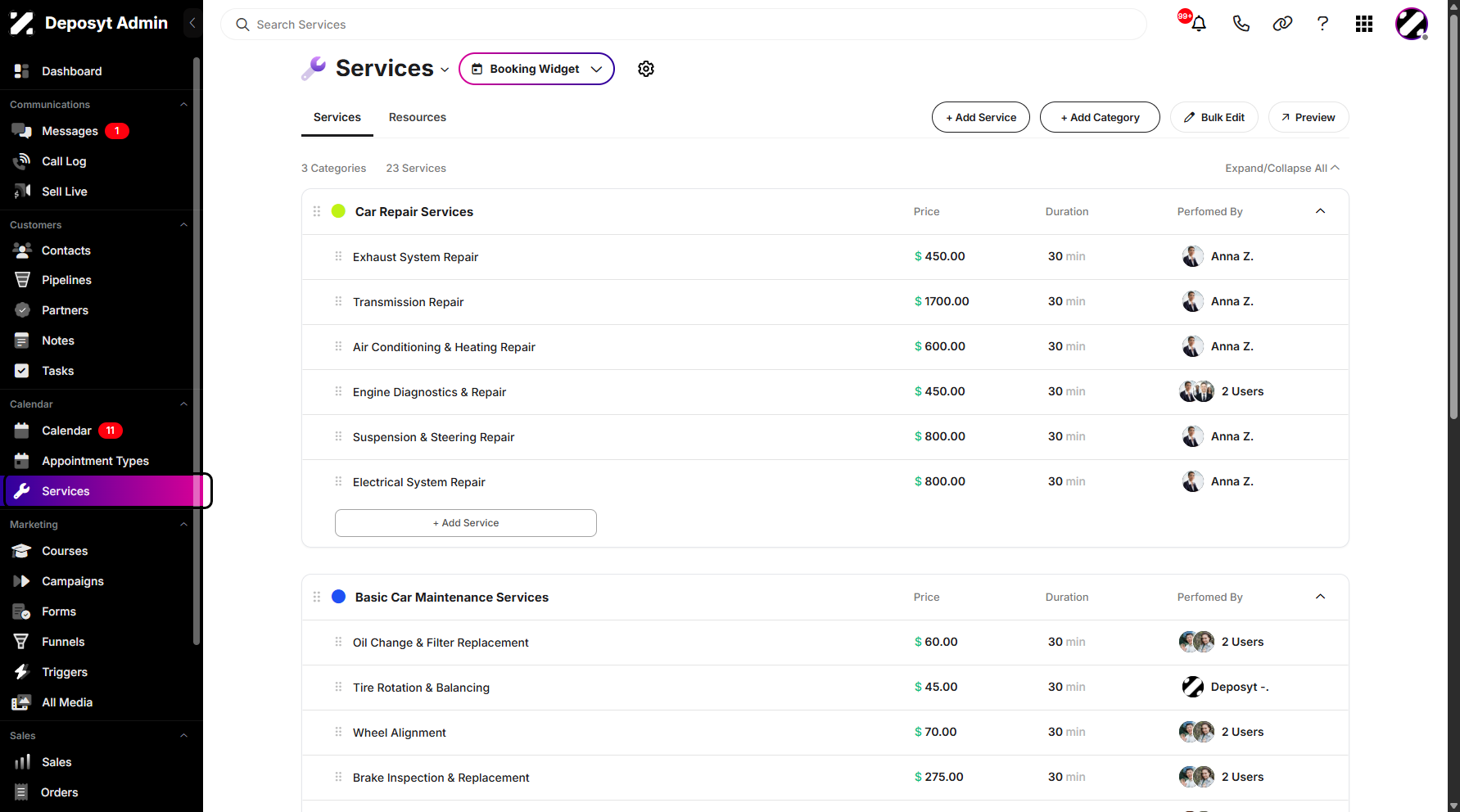Click drag handle of Car Repair Services category
This screenshot has height=812, width=1460.
pos(317,211)
